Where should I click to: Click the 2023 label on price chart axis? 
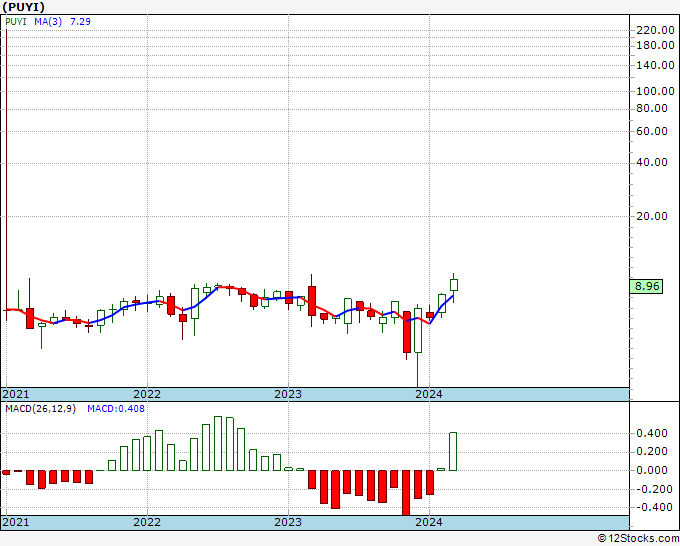pos(288,394)
